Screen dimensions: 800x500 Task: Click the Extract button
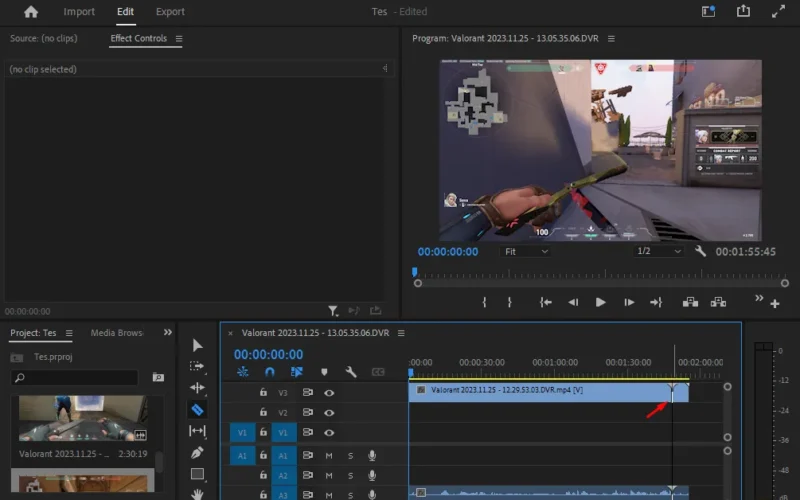point(718,302)
